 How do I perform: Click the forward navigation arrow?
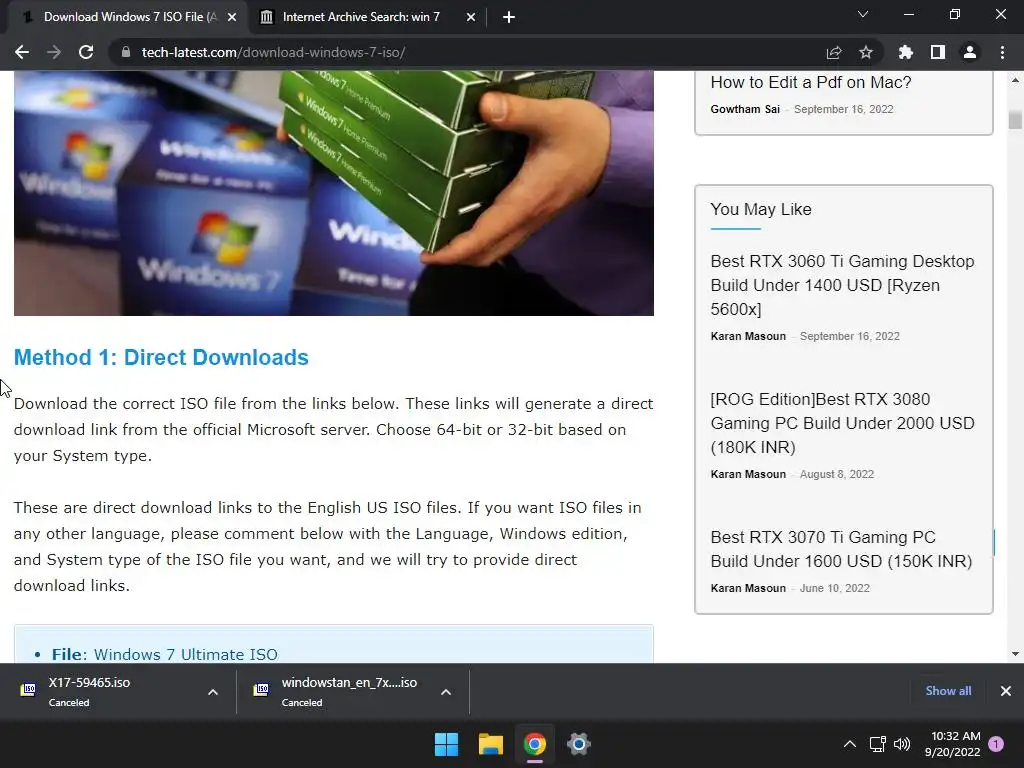click(x=54, y=52)
